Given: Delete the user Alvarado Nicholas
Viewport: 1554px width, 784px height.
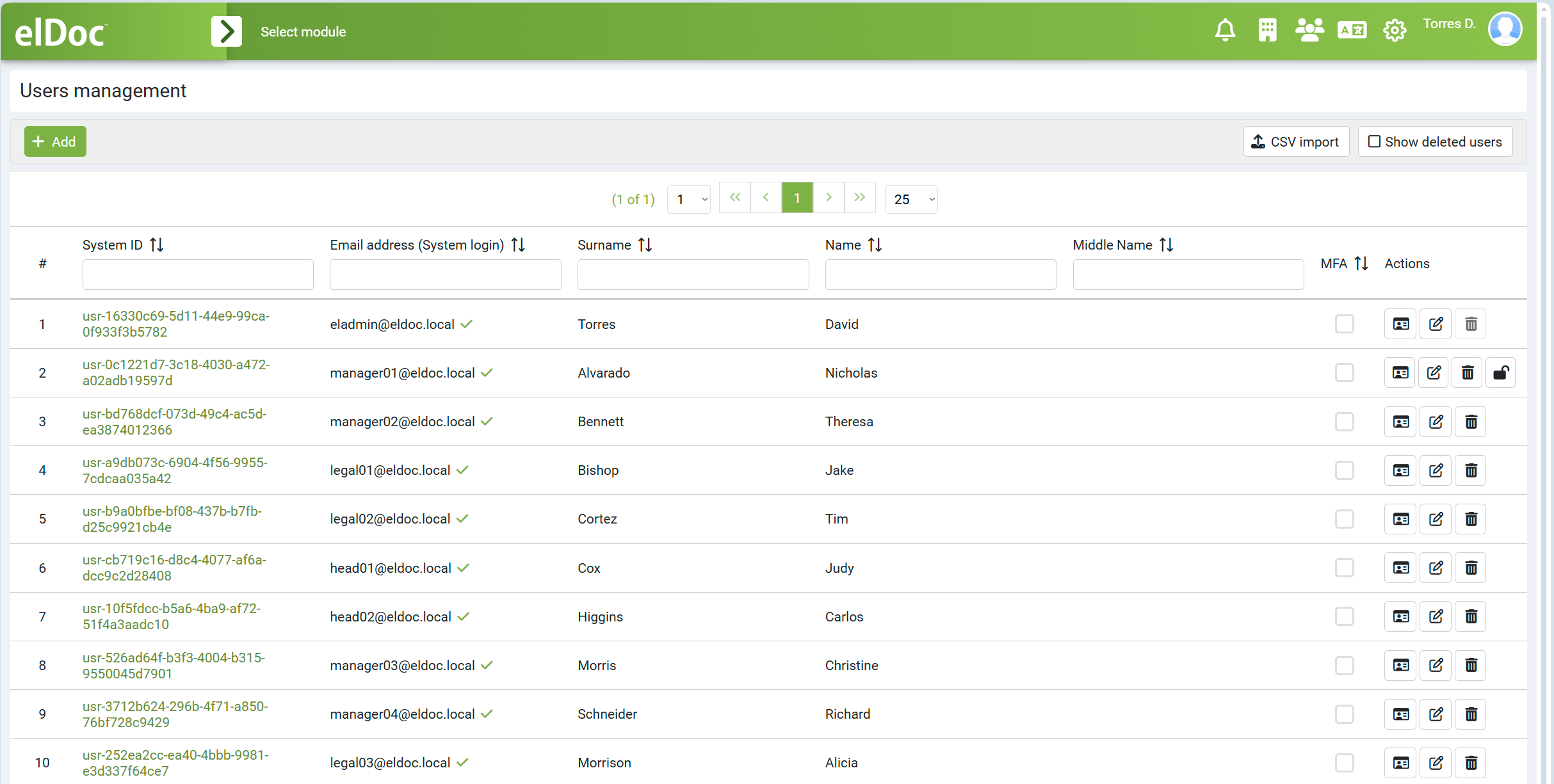Looking at the screenshot, I should click(x=1468, y=372).
